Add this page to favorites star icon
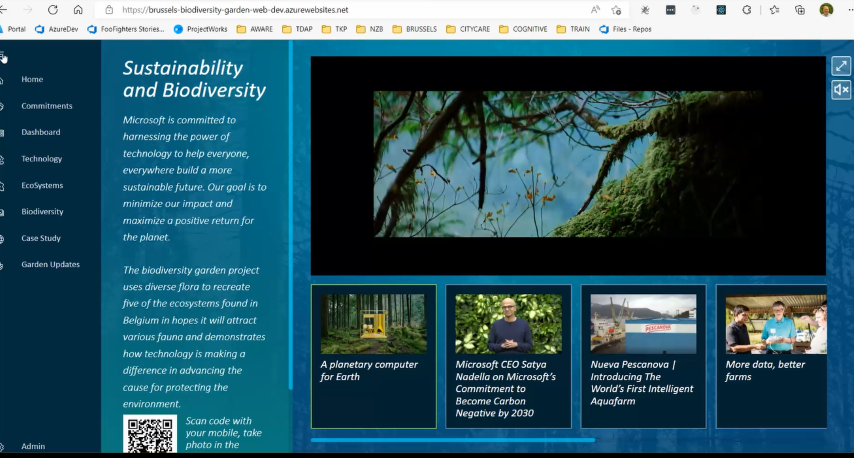The height and width of the screenshot is (458, 854). pos(617,10)
